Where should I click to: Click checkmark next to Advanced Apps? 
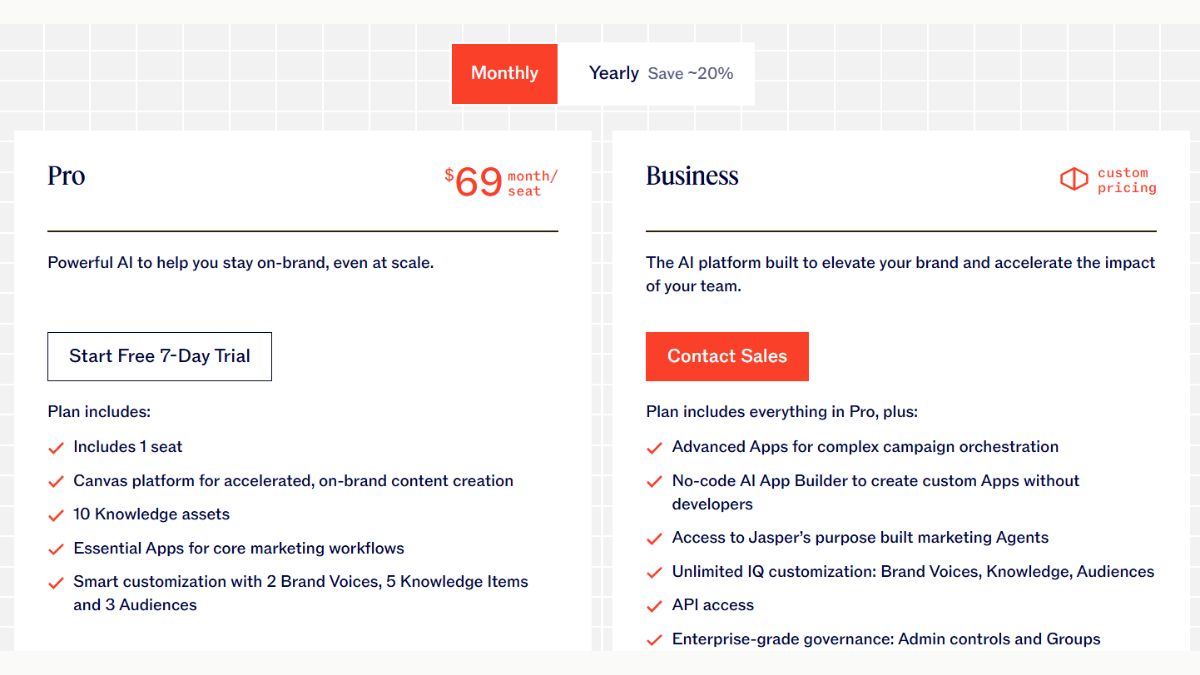click(x=655, y=448)
